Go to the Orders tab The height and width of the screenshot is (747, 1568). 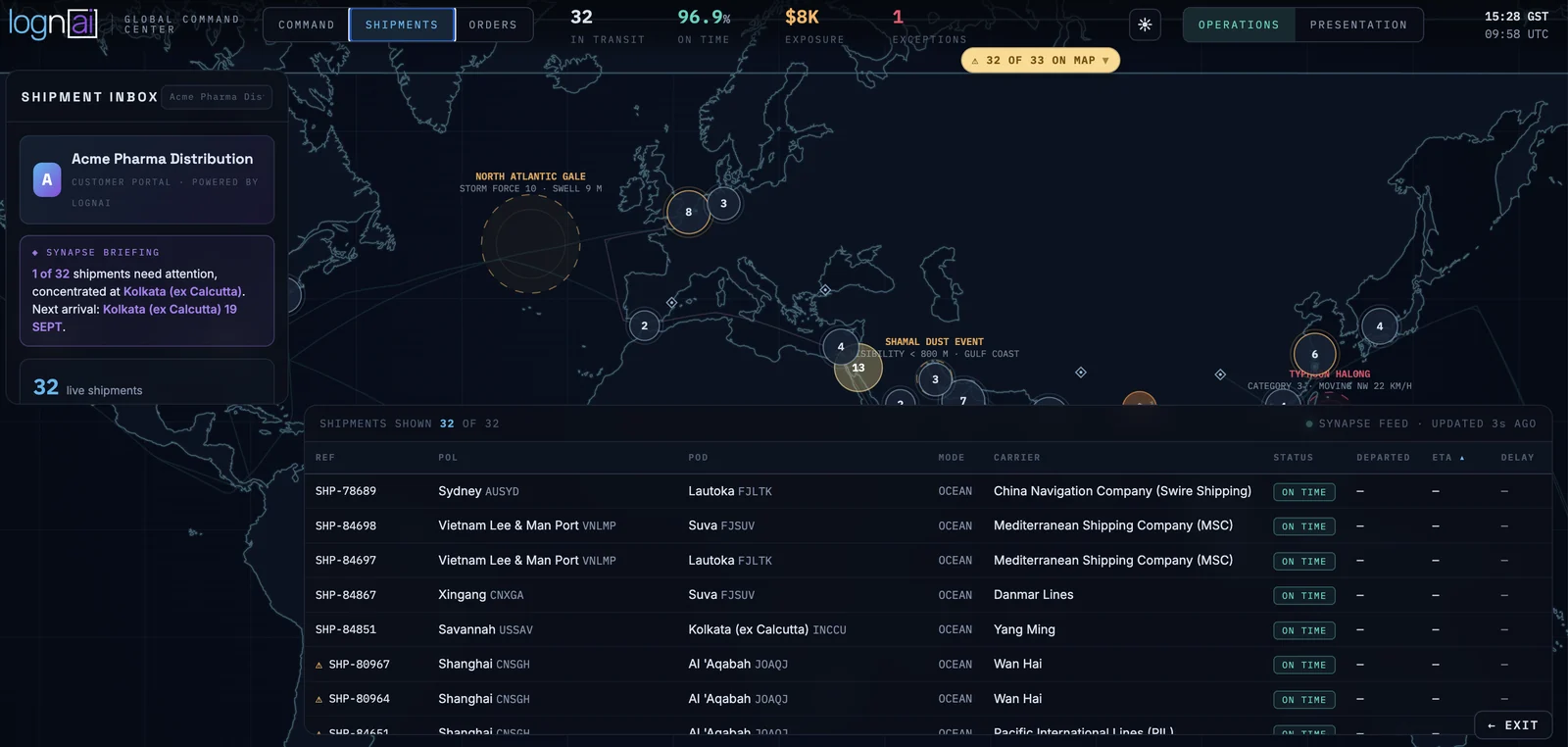click(x=493, y=25)
